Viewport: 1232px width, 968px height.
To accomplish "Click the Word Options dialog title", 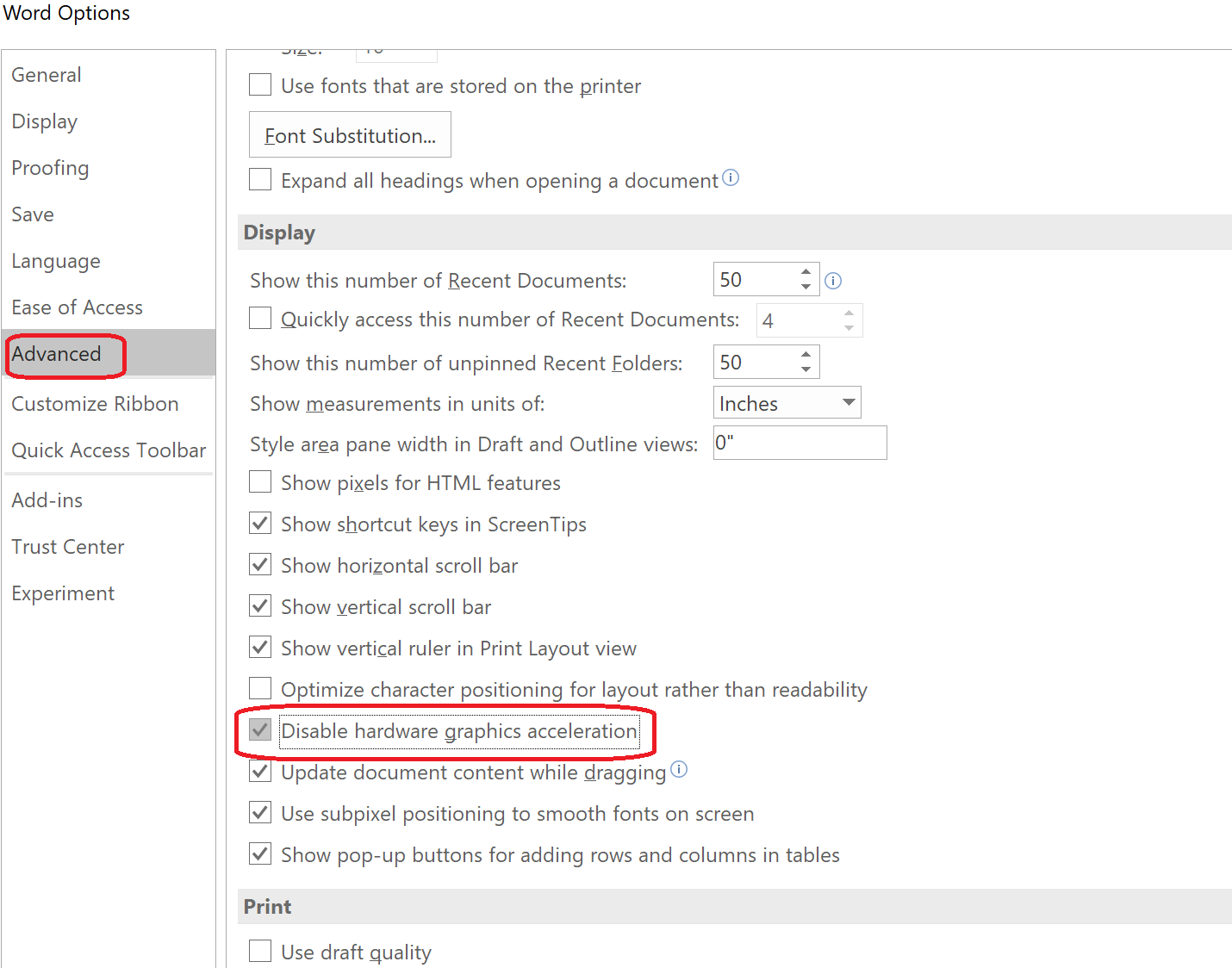I will point(66,13).
